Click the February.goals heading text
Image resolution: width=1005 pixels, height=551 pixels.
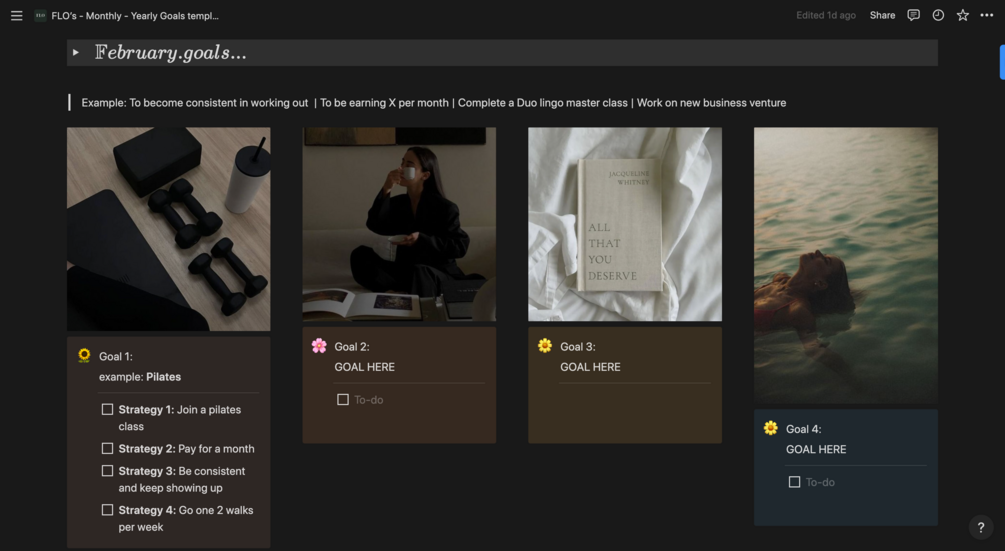click(170, 53)
